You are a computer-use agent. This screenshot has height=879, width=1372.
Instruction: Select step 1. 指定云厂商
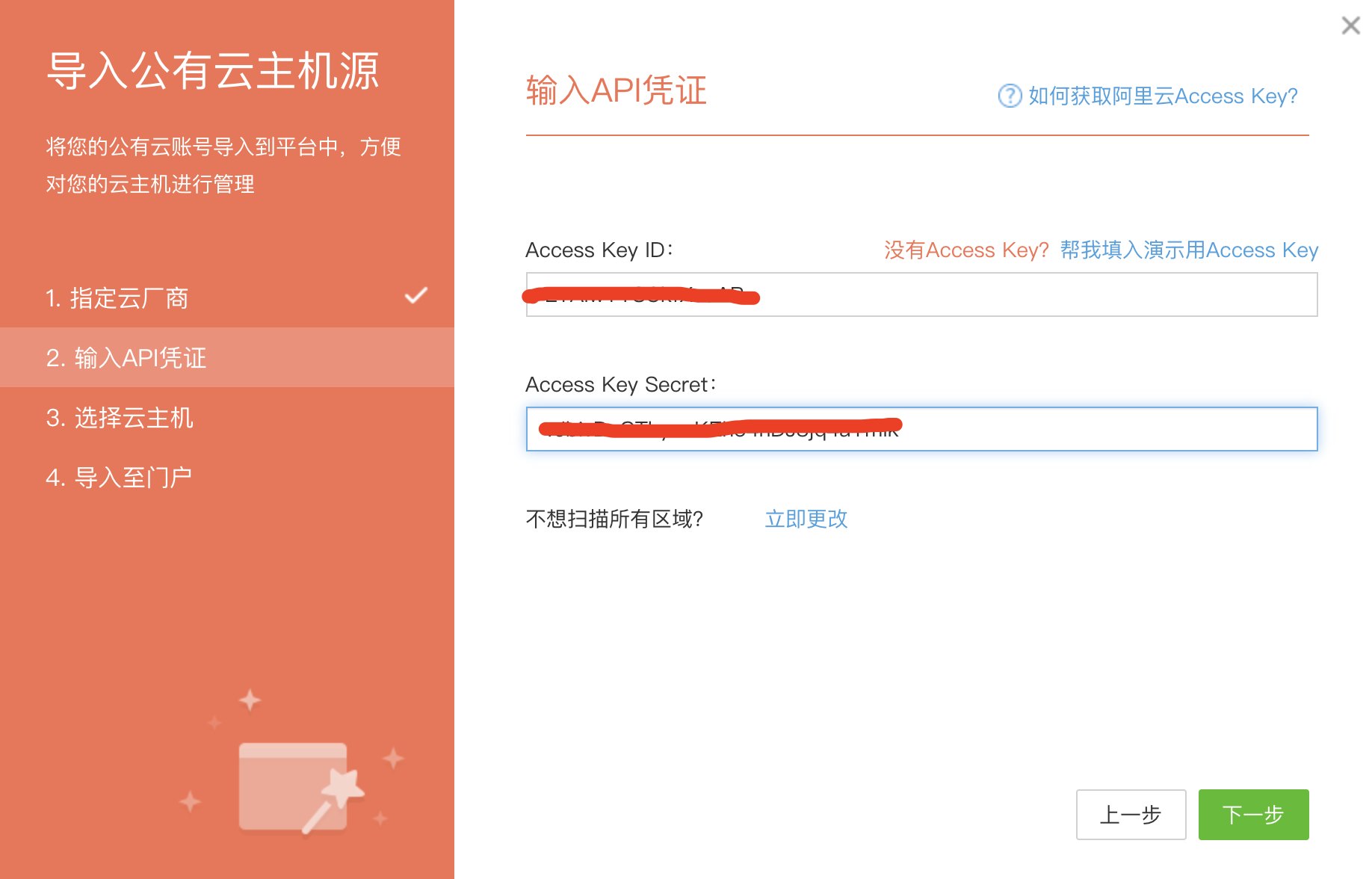point(117,298)
